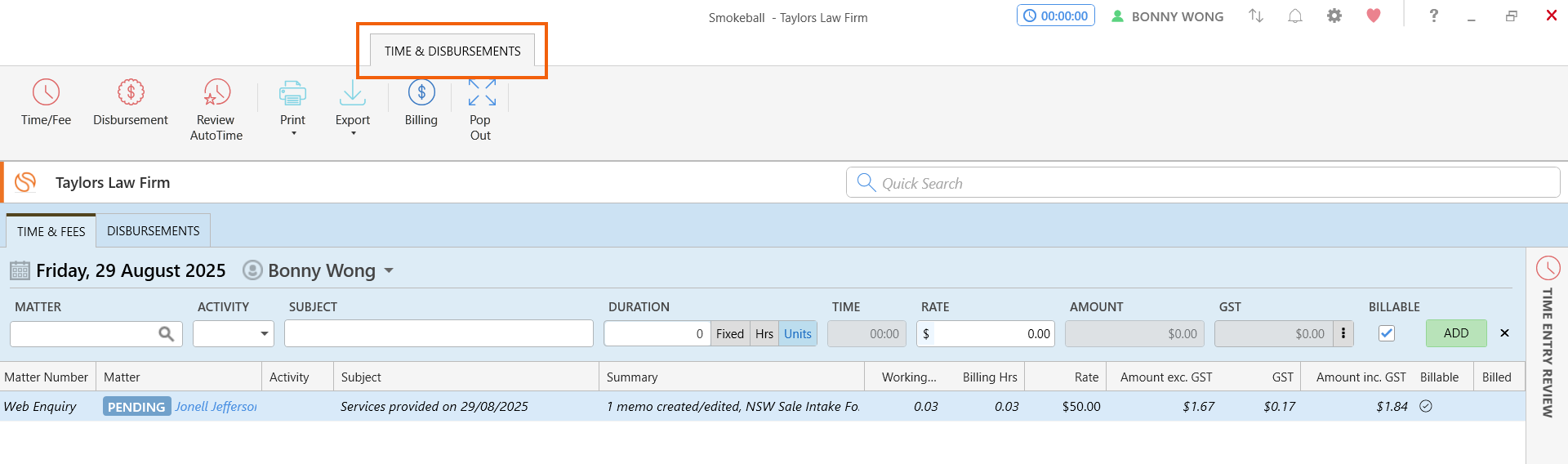Sort by Matter Number column
The image size is (1568, 464).
pos(47,377)
